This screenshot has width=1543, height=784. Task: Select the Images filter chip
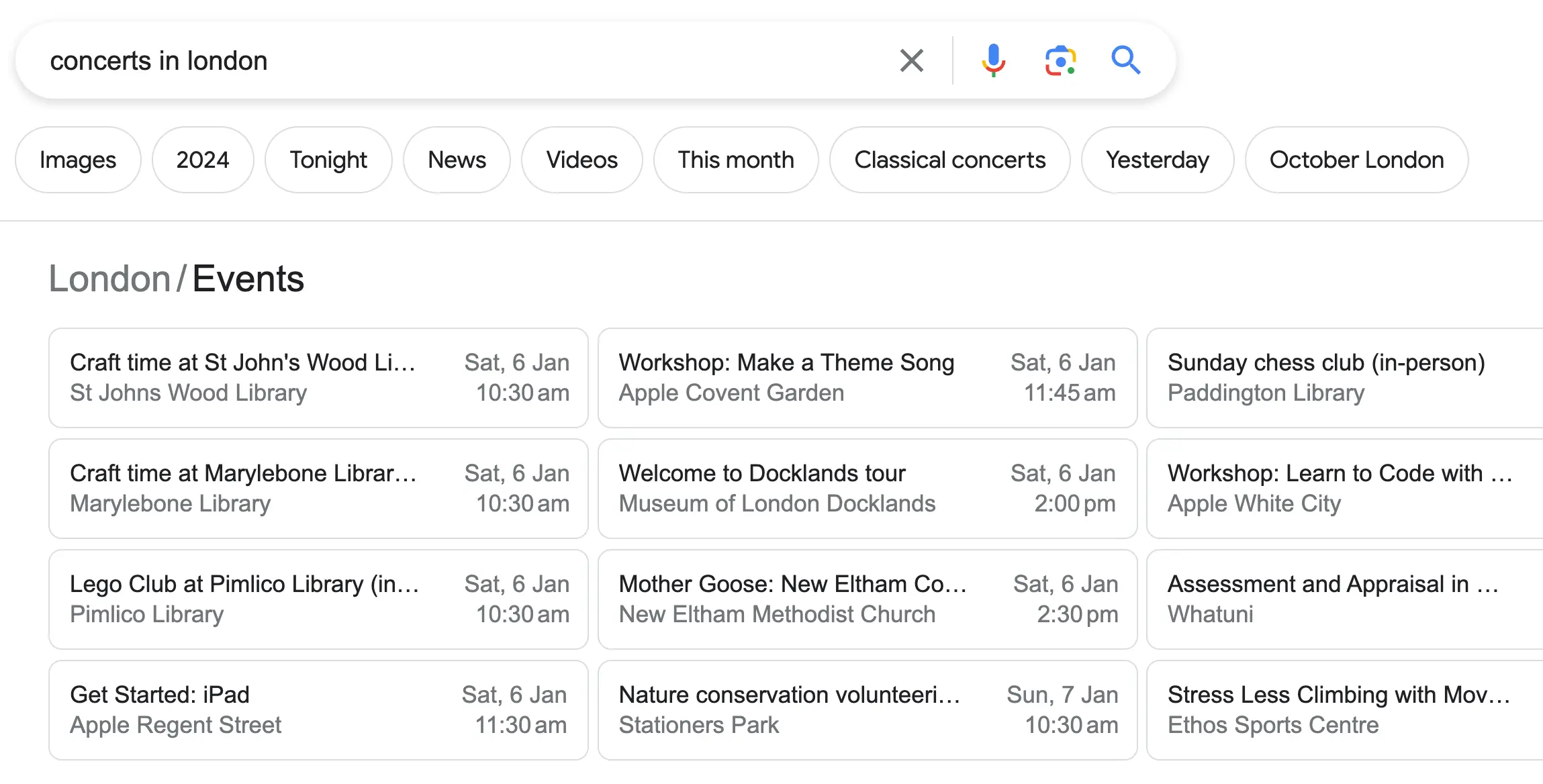click(78, 160)
